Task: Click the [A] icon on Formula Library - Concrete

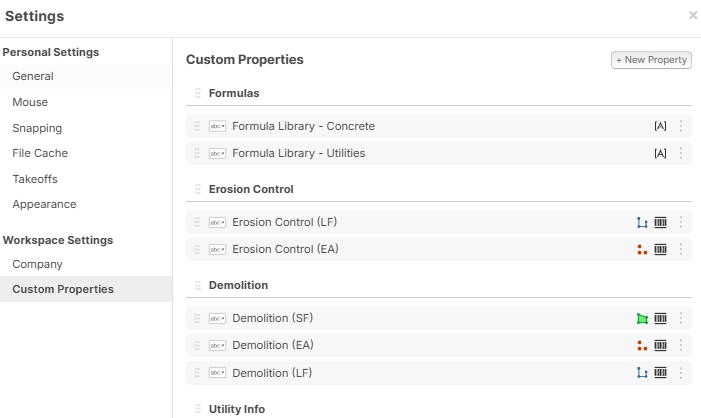Action: coord(660,127)
